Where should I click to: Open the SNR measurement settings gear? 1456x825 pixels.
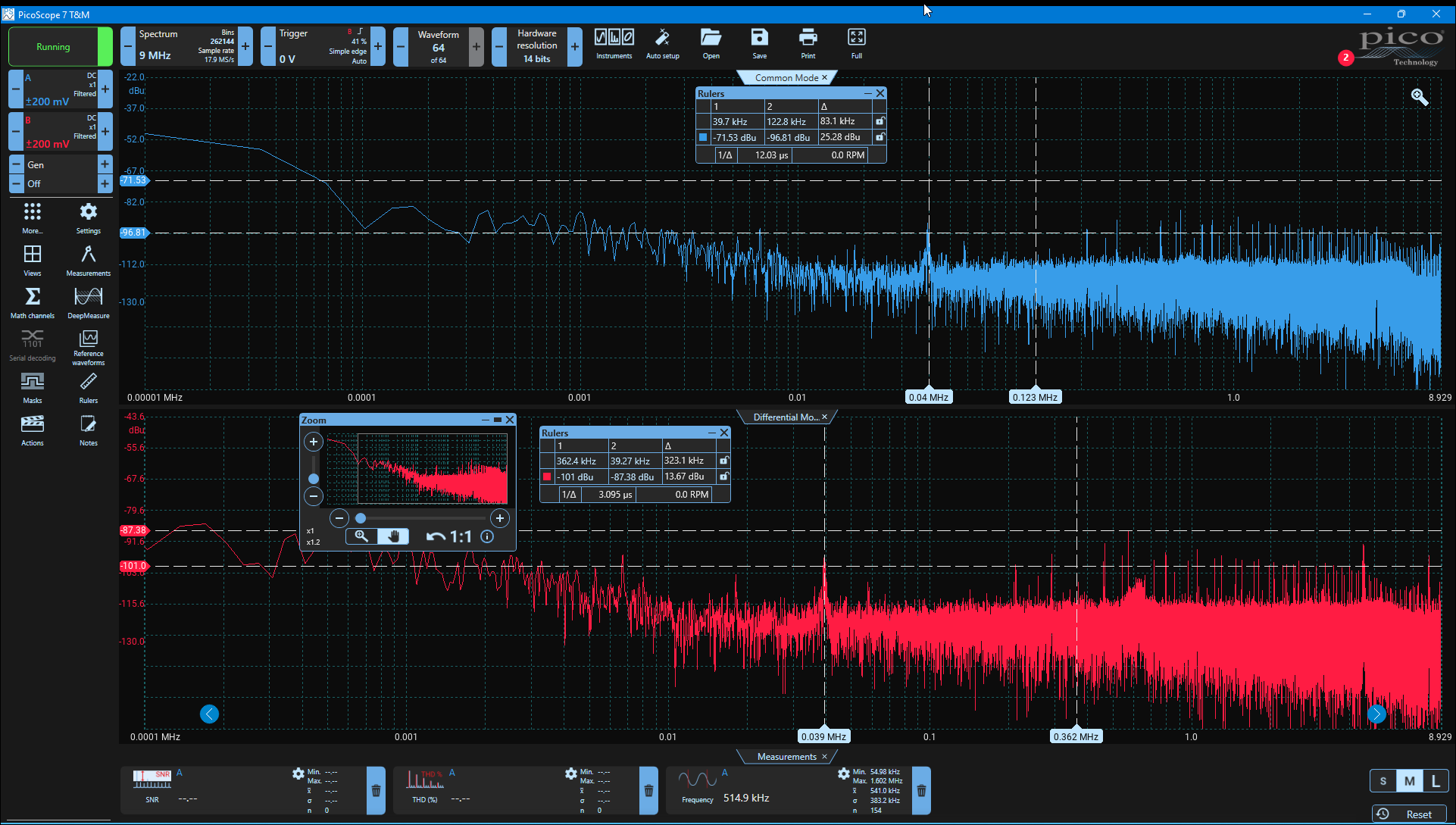298,773
